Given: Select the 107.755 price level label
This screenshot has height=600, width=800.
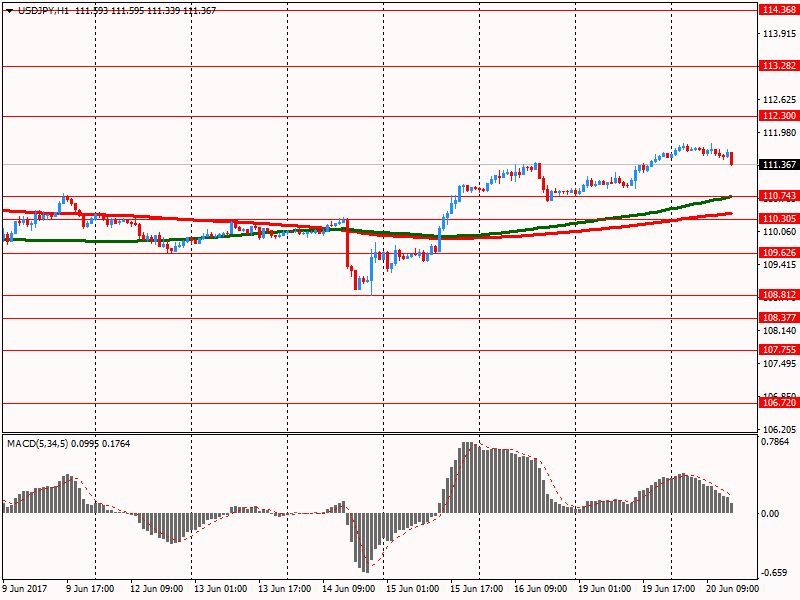Looking at the screenshot, I should (779, 350).
